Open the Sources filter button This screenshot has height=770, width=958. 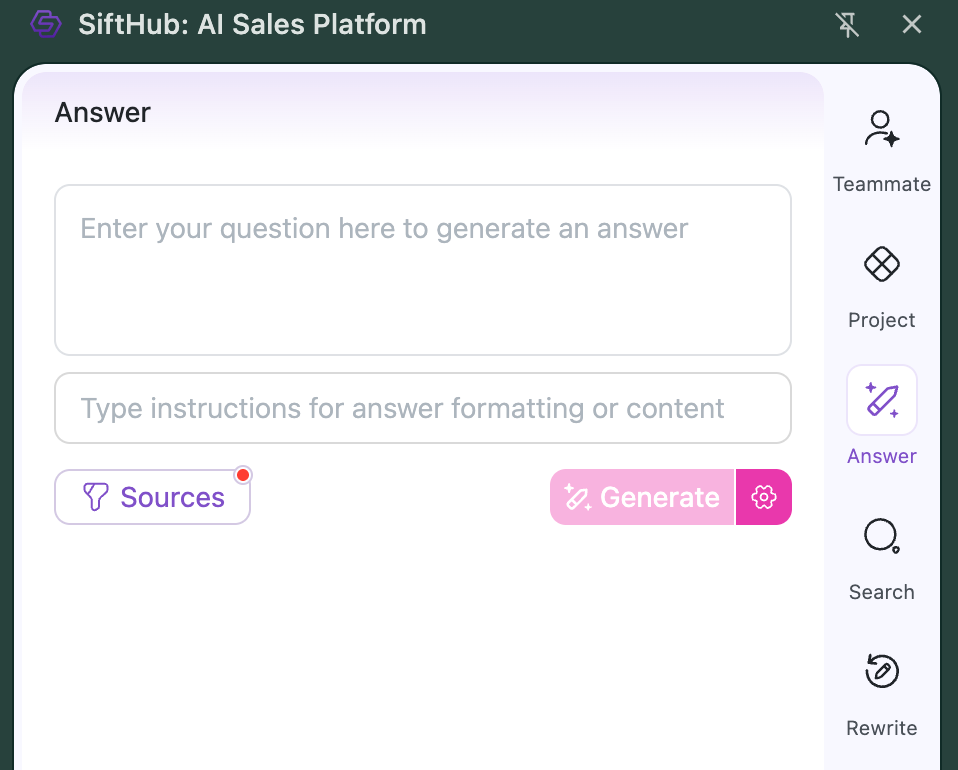click(152, 497)
